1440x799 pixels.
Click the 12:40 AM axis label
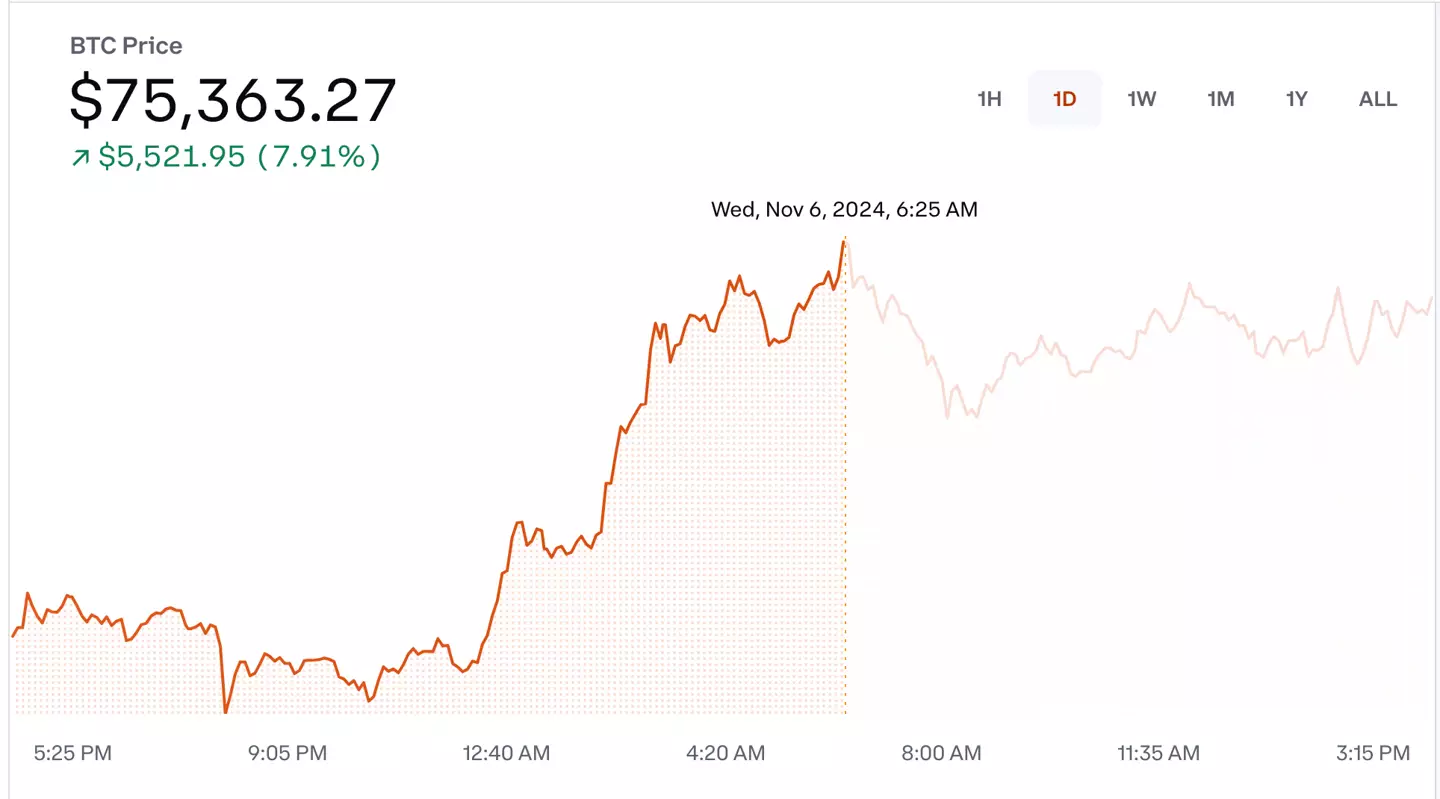506,753
